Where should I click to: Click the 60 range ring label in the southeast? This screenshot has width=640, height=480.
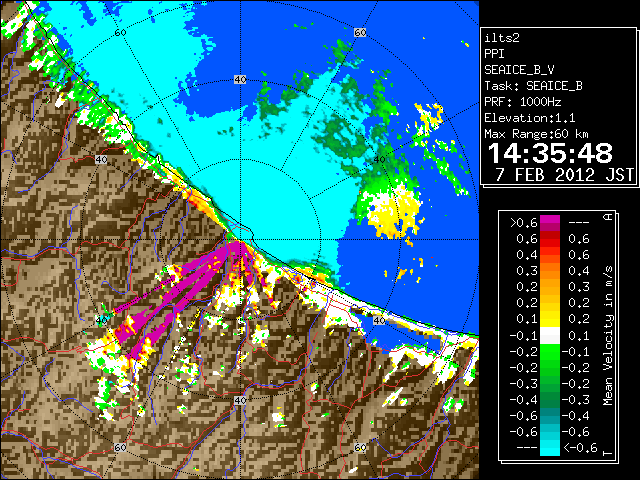pos(360,448)
